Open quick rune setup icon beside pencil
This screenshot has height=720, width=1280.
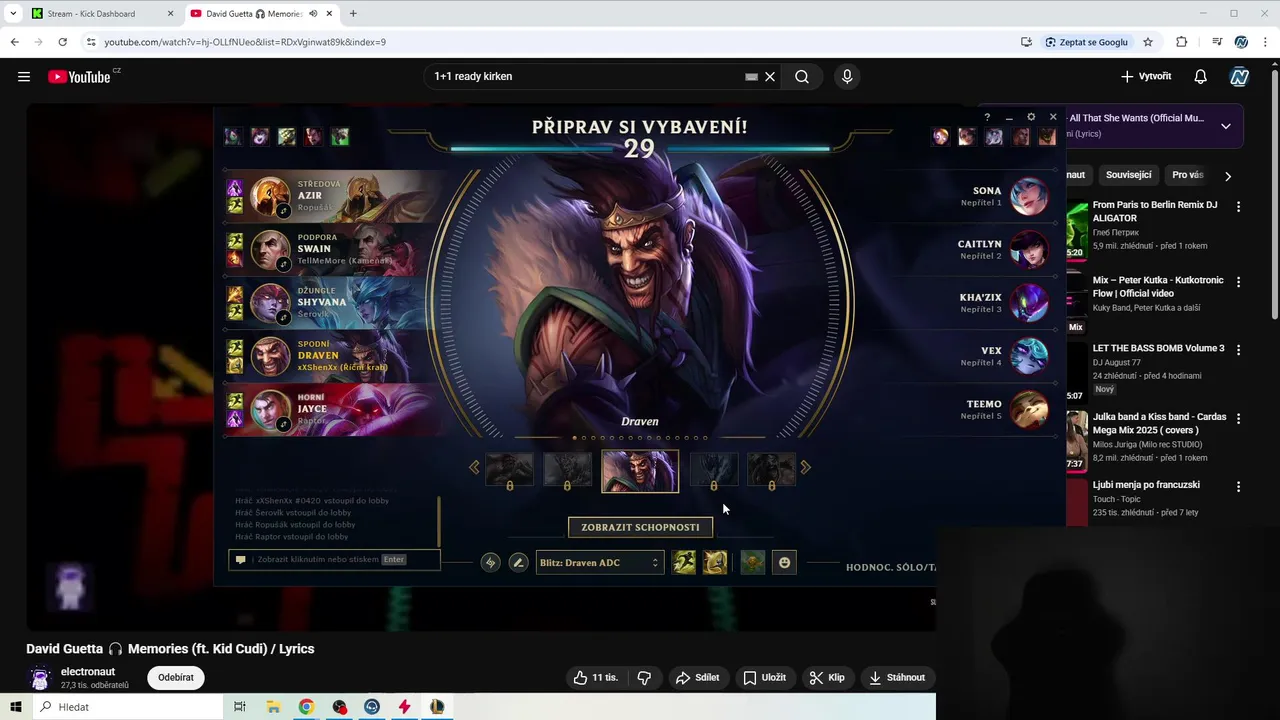point(490,563)
